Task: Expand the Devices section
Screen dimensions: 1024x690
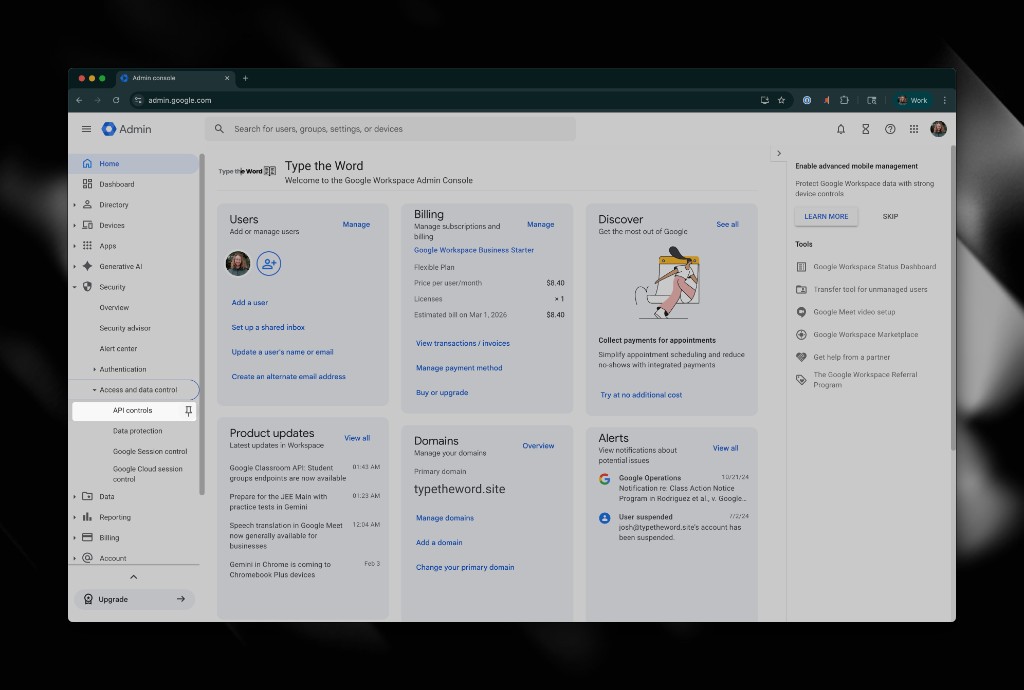Action: pyautogui.click(x=74, y=226)
